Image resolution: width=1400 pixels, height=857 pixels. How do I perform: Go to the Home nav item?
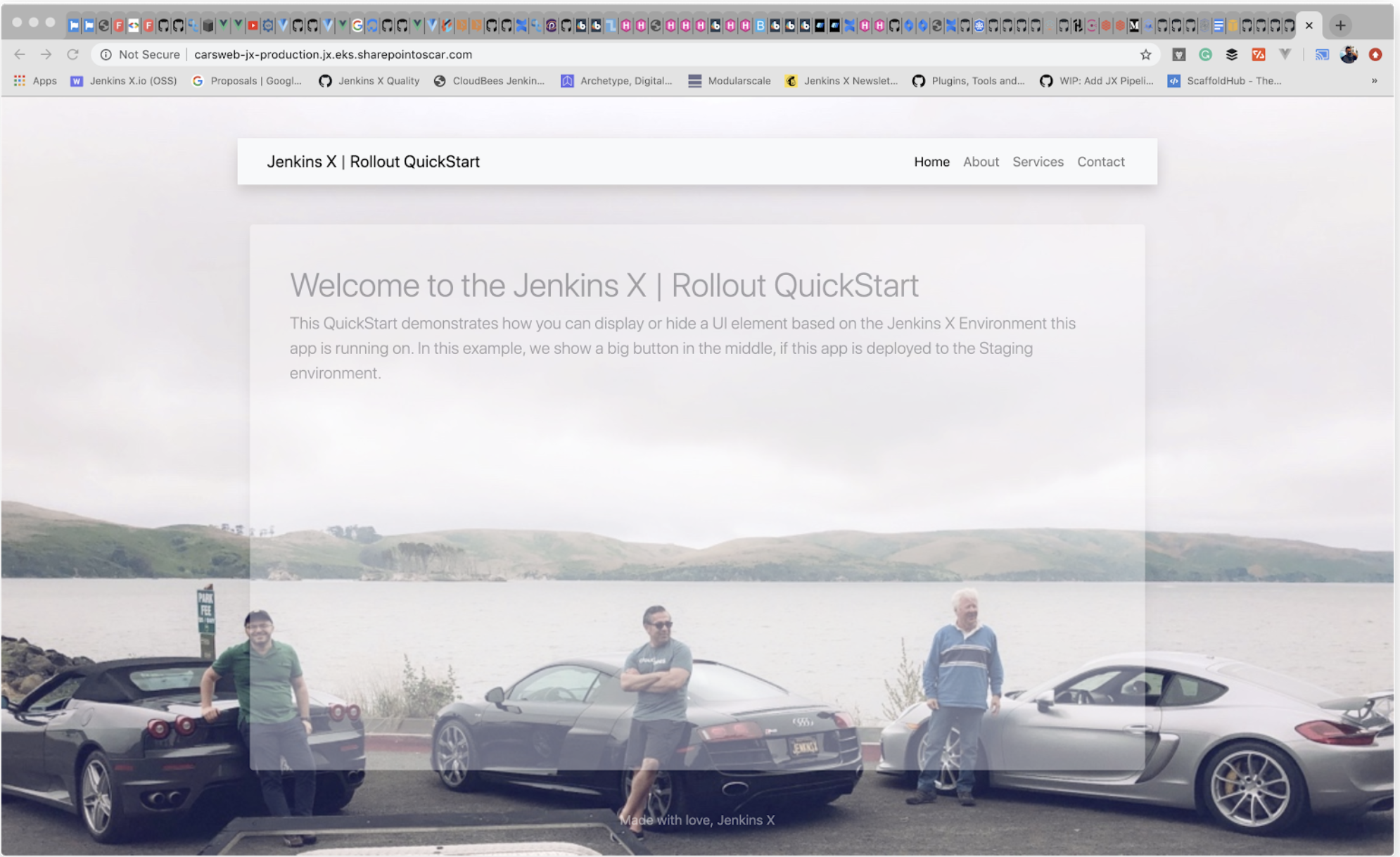tap(931, 162)
